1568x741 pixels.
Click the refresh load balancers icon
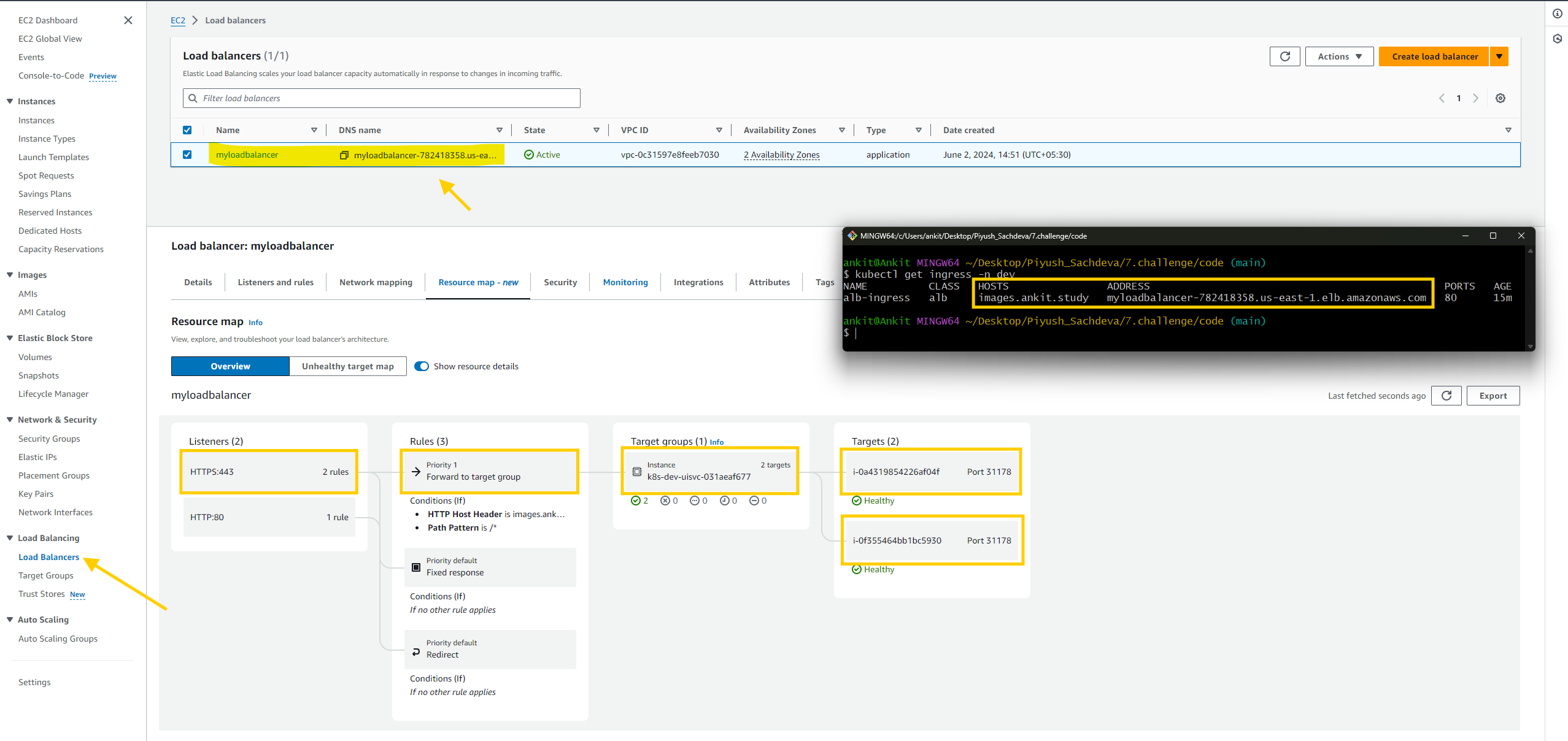tap(1286, 56)
